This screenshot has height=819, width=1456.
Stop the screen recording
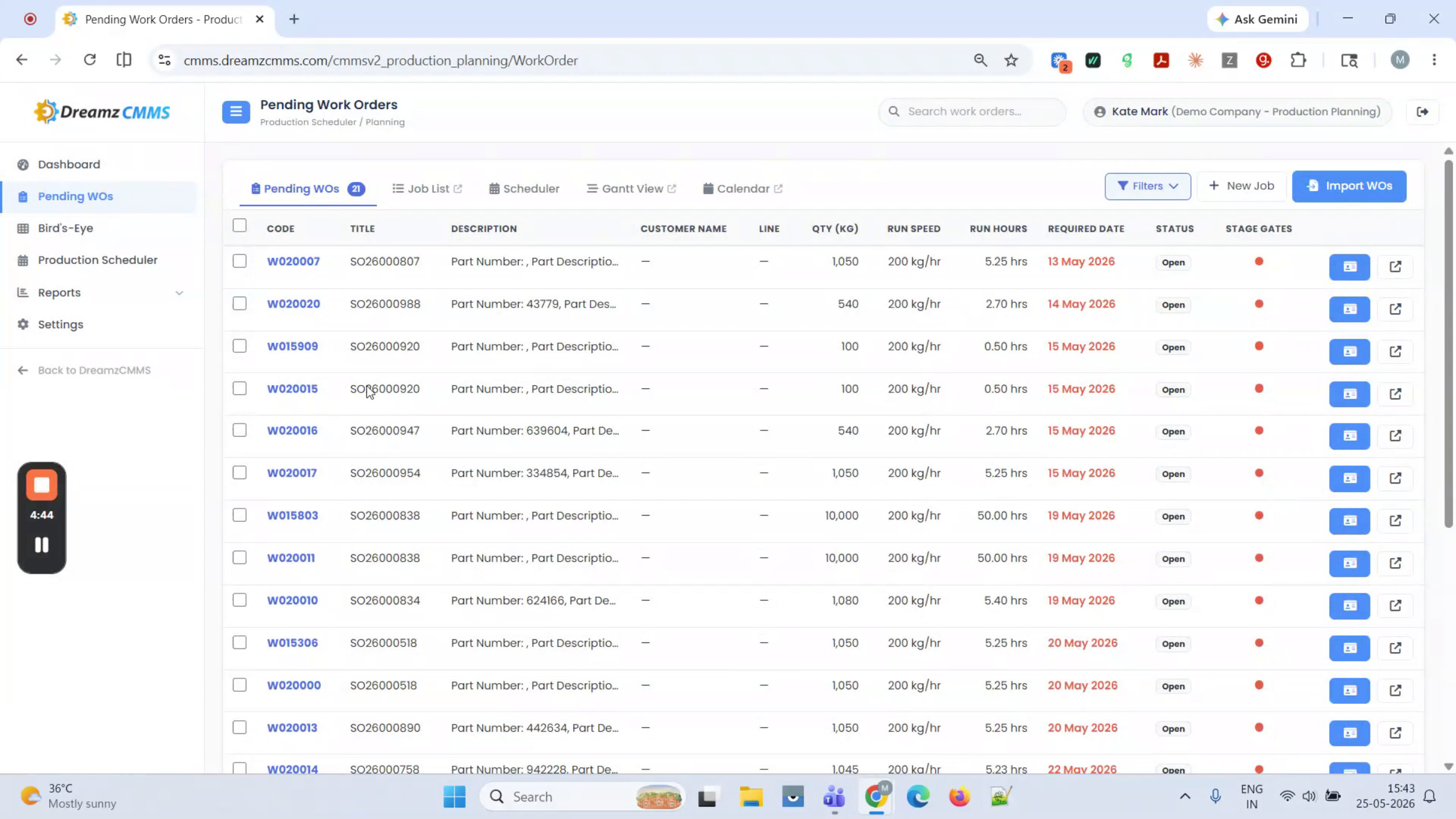click(x=41, y=485)
